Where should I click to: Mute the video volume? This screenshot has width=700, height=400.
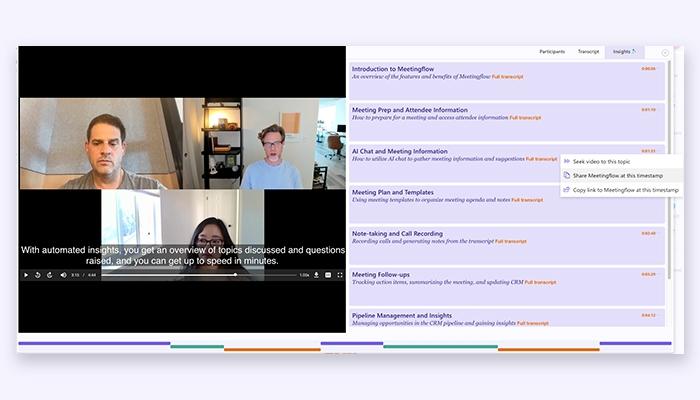[x=63, y=275]
